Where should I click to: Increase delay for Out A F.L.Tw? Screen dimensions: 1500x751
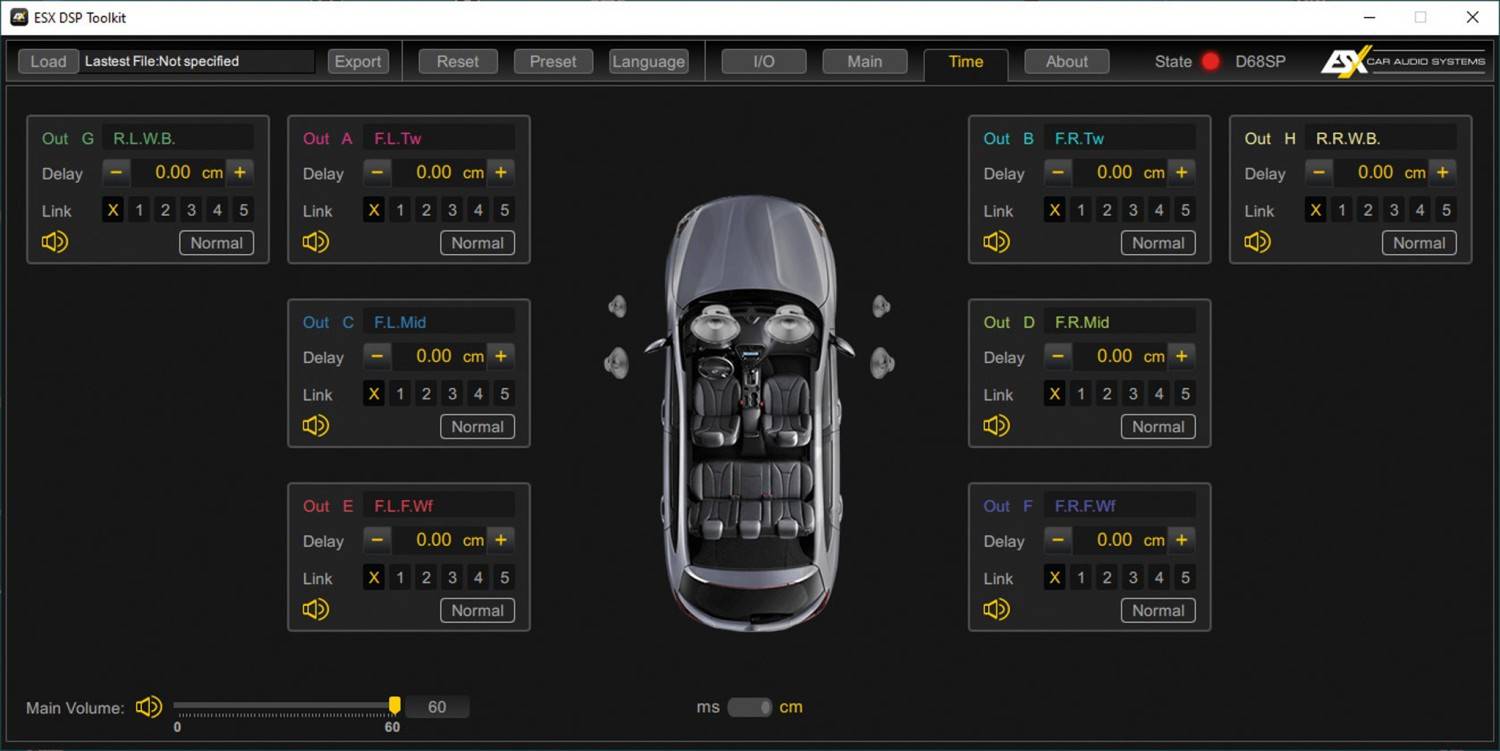click(500, 172)
